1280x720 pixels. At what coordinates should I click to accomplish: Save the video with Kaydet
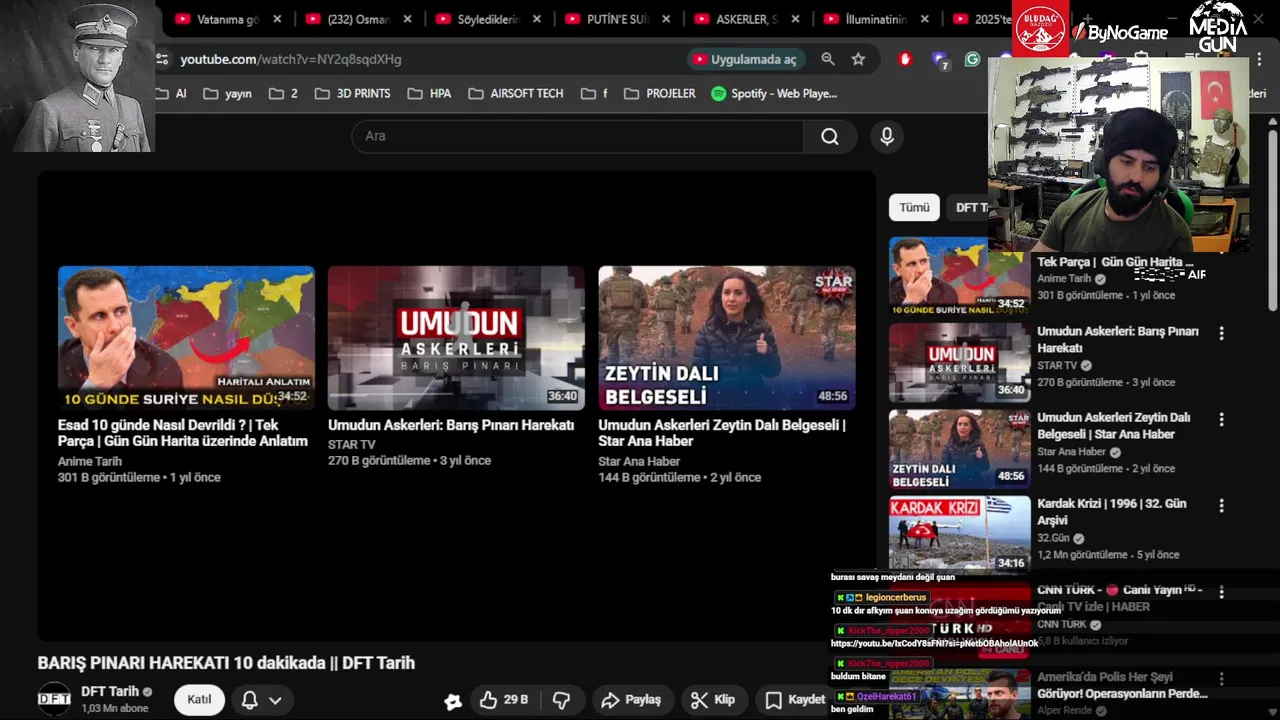click(795, 700)
